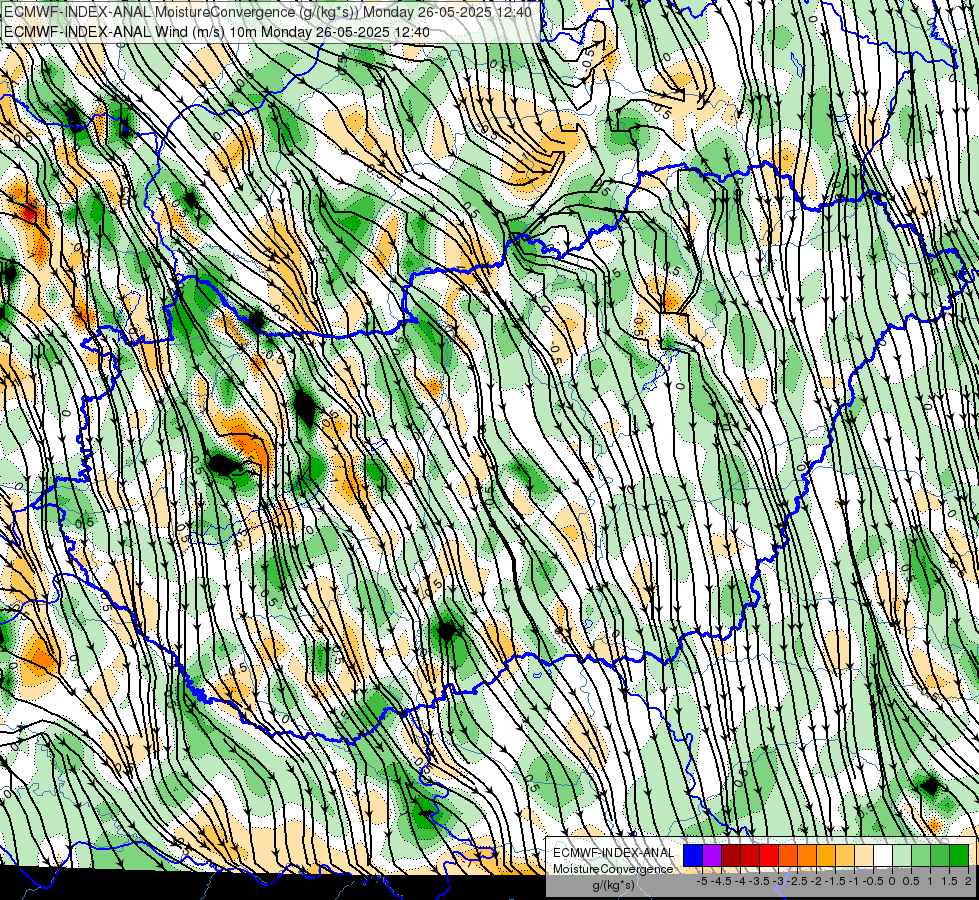
Task: Pick the dark red swatch between -4.5 and -4
Action: point(731,856)
